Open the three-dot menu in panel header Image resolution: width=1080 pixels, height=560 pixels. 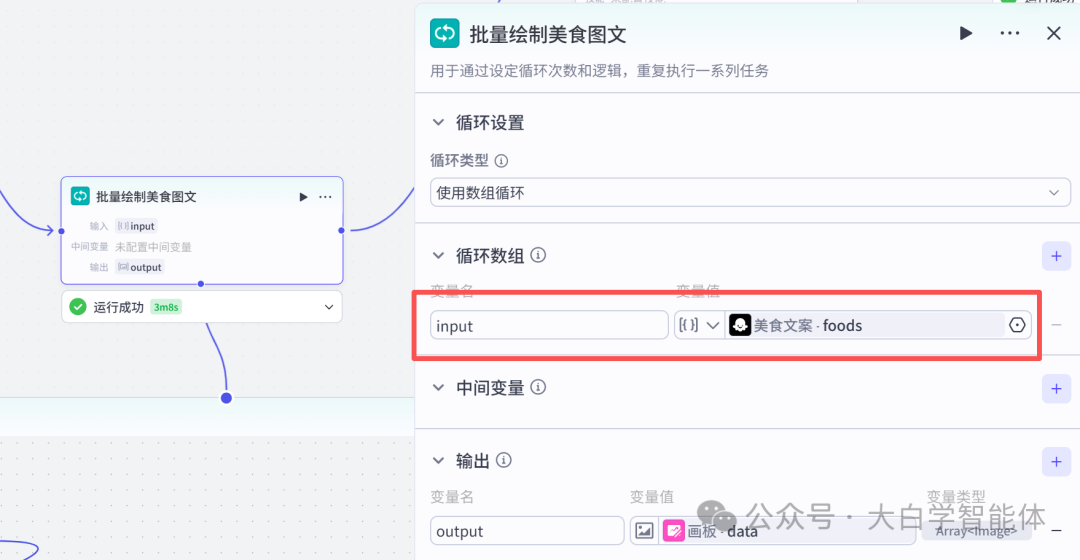(x=1010, y=33)
